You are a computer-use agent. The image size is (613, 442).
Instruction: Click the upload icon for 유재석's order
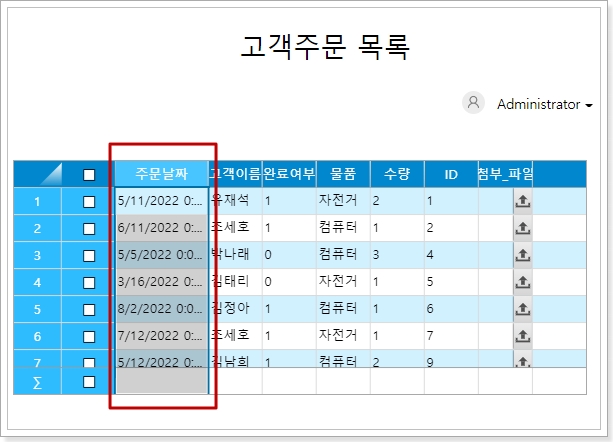(x=522, y=201)
